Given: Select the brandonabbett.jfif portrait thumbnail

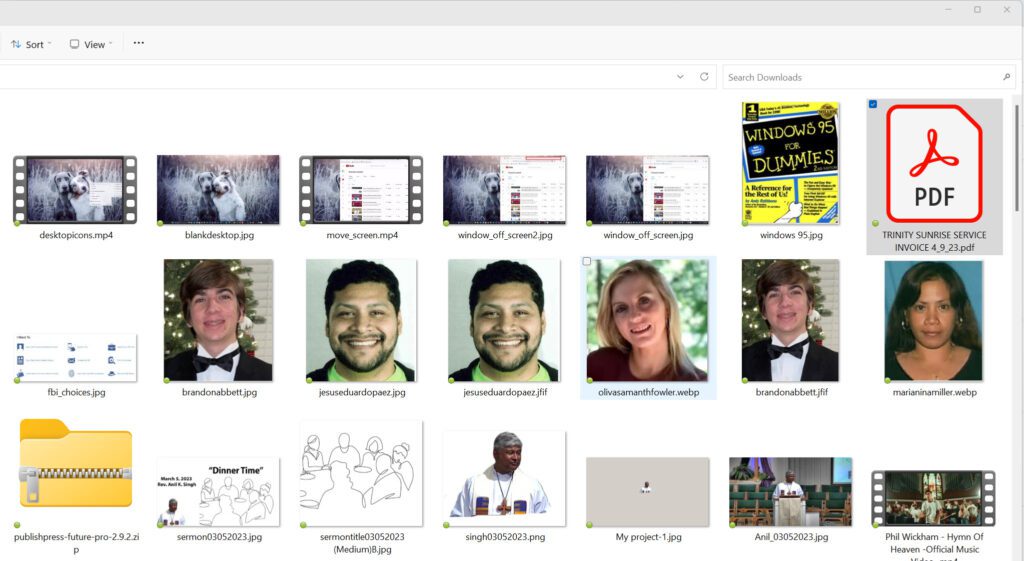Looking at the screenshot, I should pyautogui.click(x=790, y=320).
